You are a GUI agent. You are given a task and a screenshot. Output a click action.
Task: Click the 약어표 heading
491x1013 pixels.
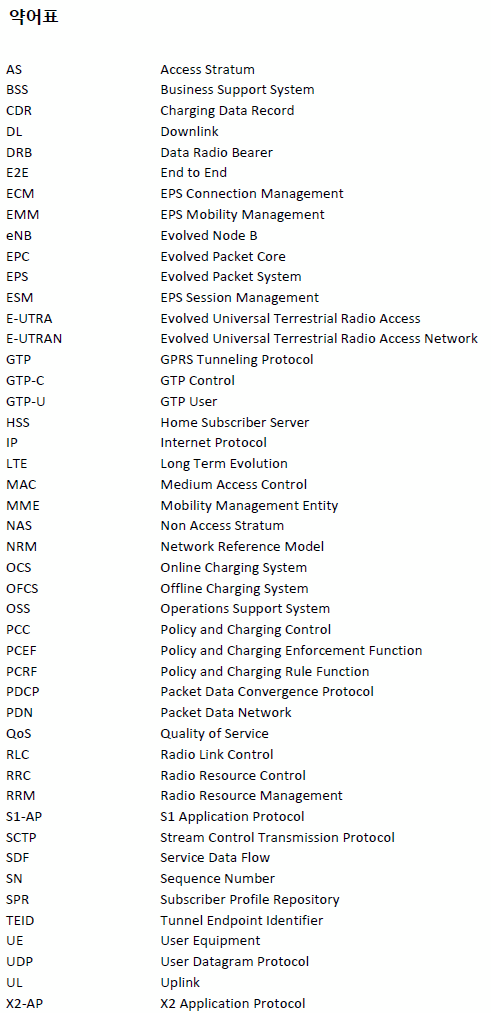(34, 16)
